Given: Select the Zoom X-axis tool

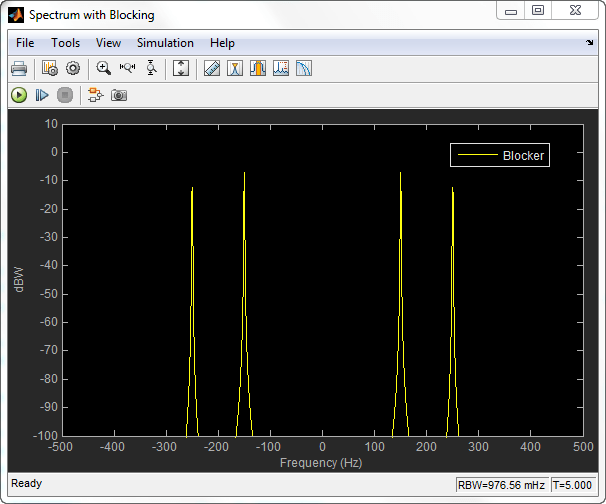Looking at the screenshot, I should (x=127, y=68).
